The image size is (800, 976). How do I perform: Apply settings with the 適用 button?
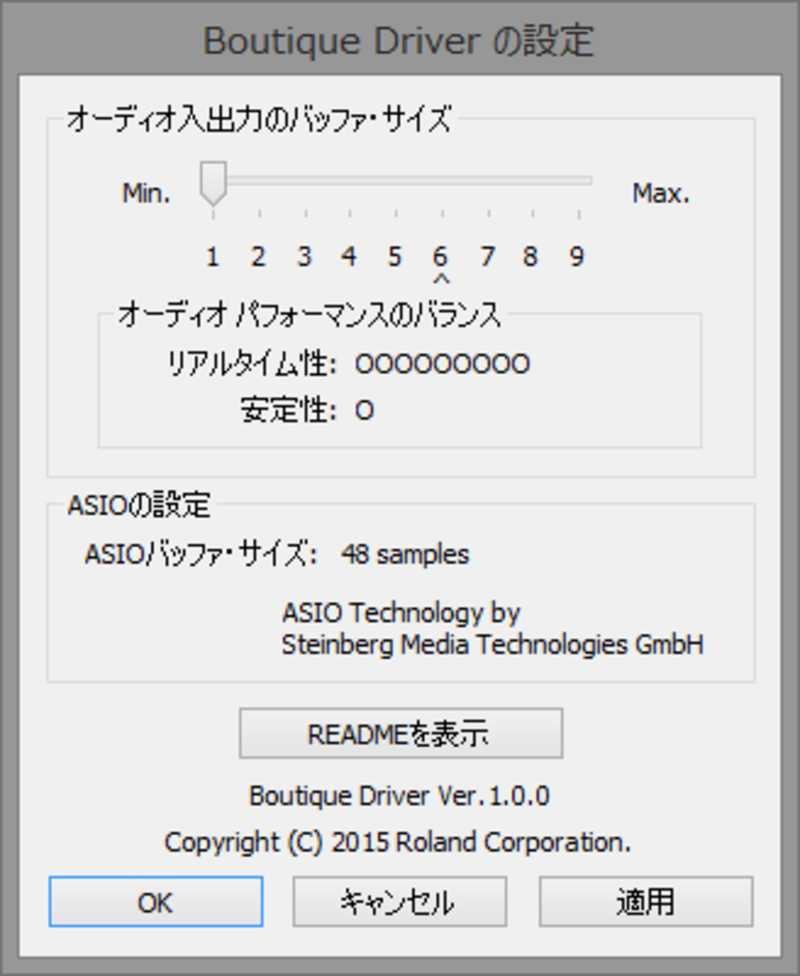[646, 901]
